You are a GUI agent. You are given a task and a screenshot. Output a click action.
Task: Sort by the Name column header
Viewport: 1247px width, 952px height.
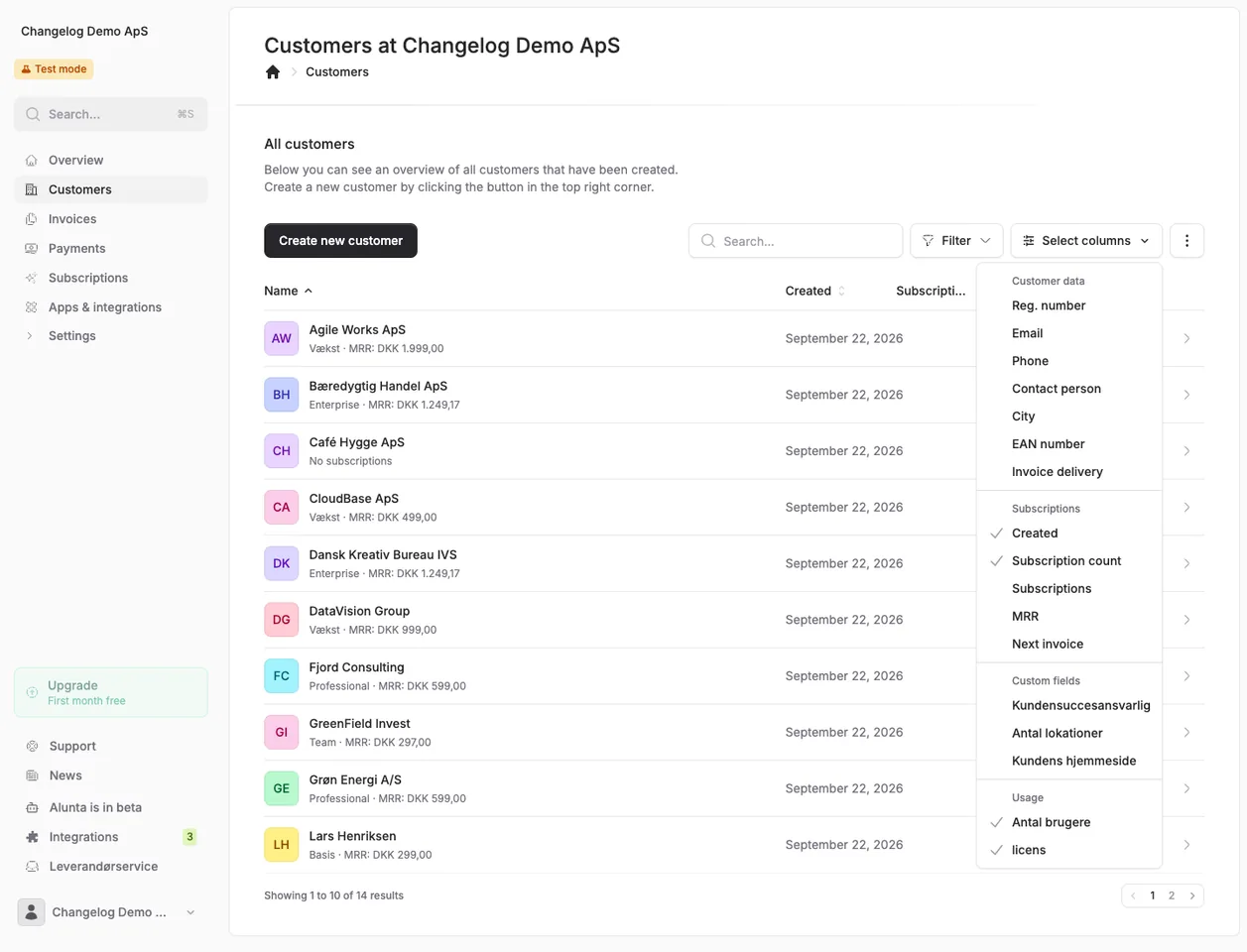[x=288, y=291]
